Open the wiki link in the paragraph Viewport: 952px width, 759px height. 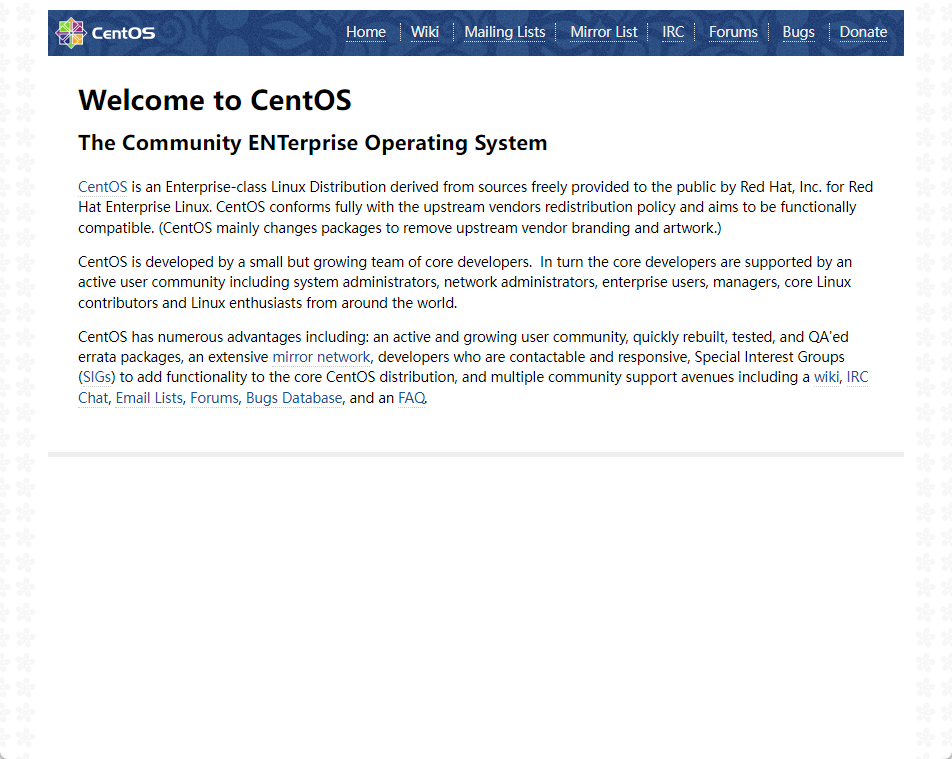click(x=826, y=377)
